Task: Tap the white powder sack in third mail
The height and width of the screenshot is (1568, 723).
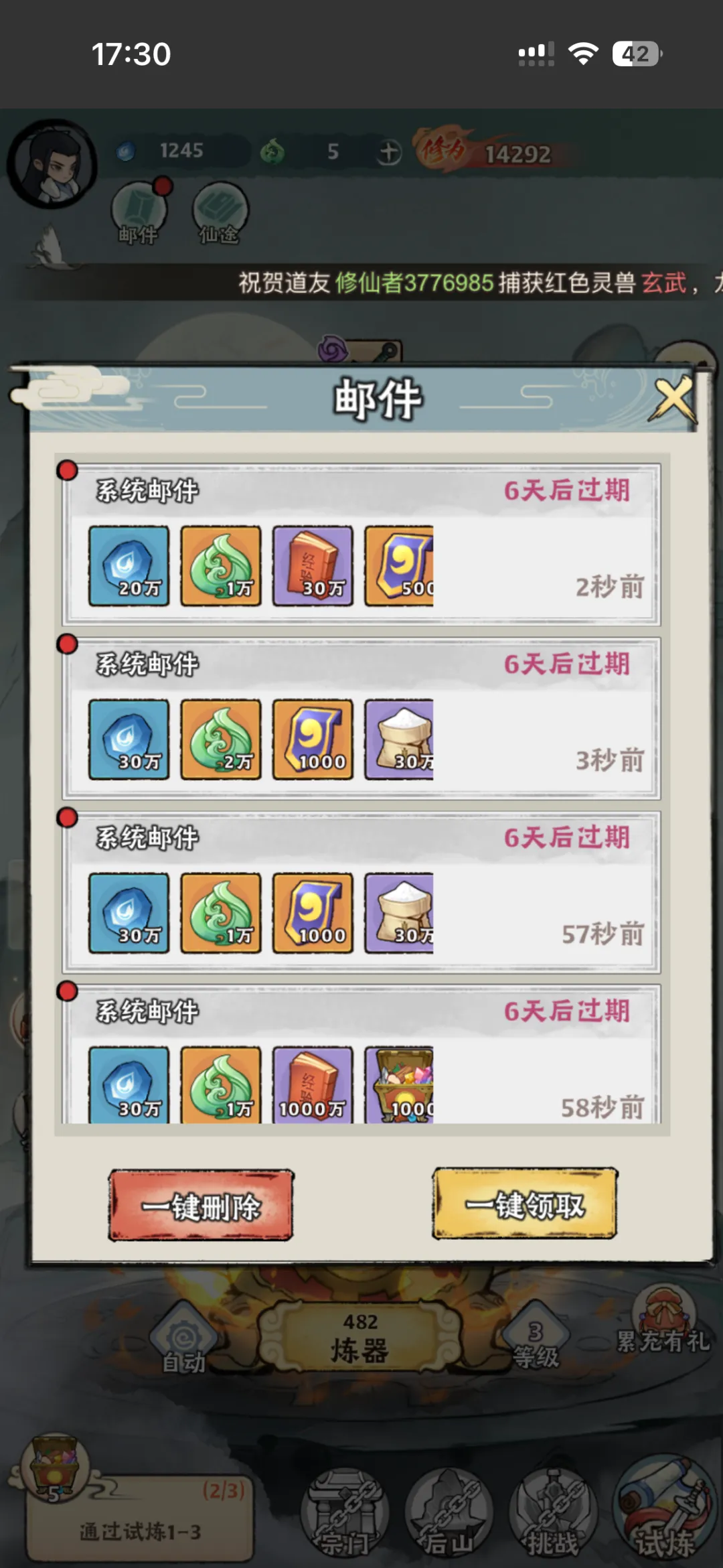Action: coord(399,913)
